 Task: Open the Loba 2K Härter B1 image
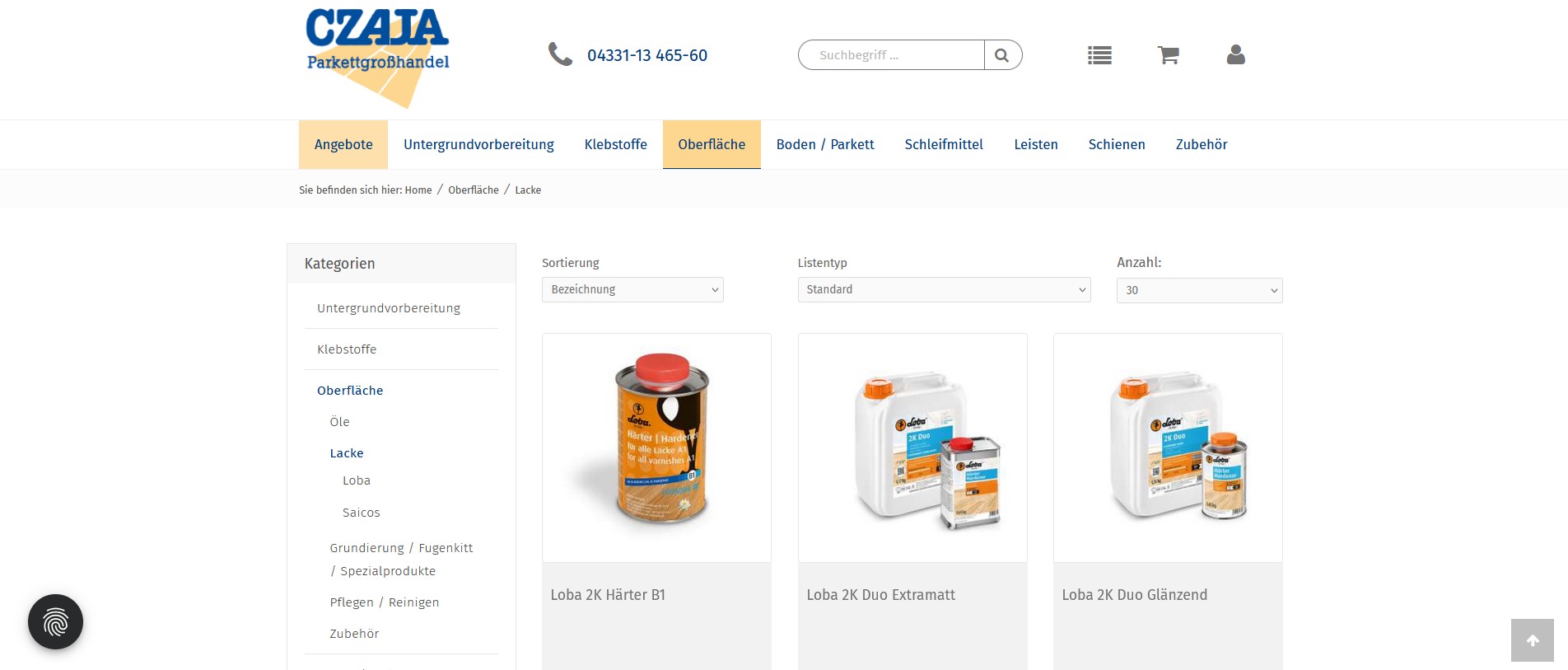click(656, 447)
